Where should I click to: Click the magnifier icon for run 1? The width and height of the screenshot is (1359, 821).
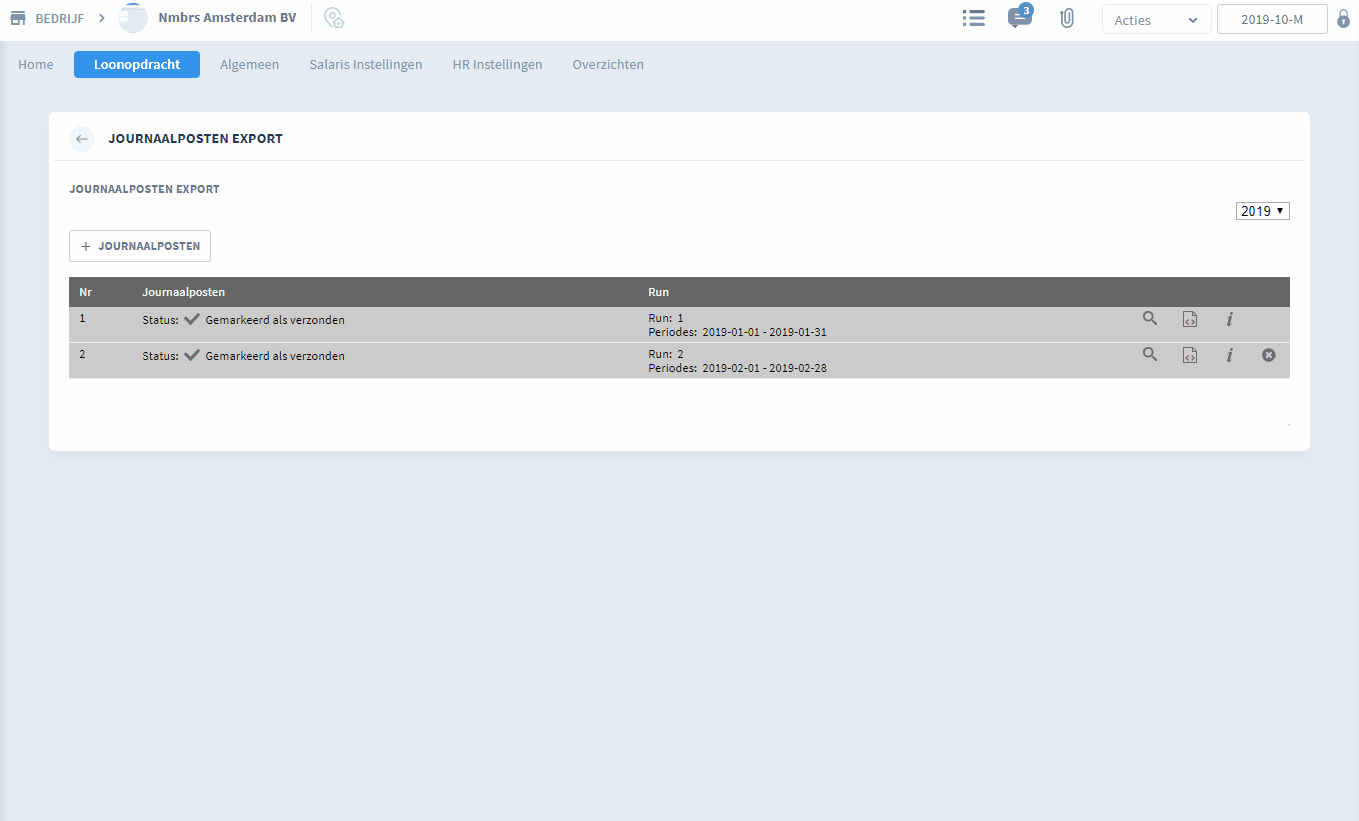[1150, 319]
